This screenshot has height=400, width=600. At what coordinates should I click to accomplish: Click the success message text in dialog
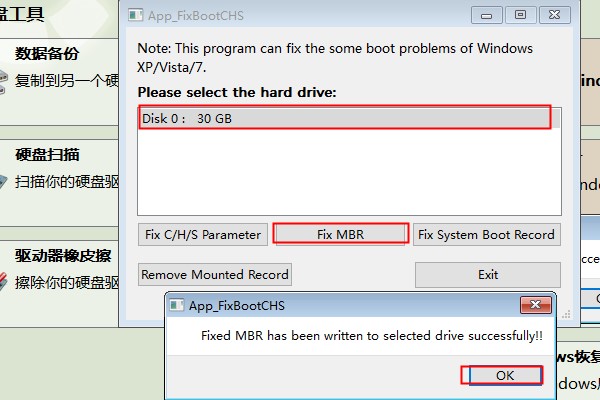coord(372,336)
